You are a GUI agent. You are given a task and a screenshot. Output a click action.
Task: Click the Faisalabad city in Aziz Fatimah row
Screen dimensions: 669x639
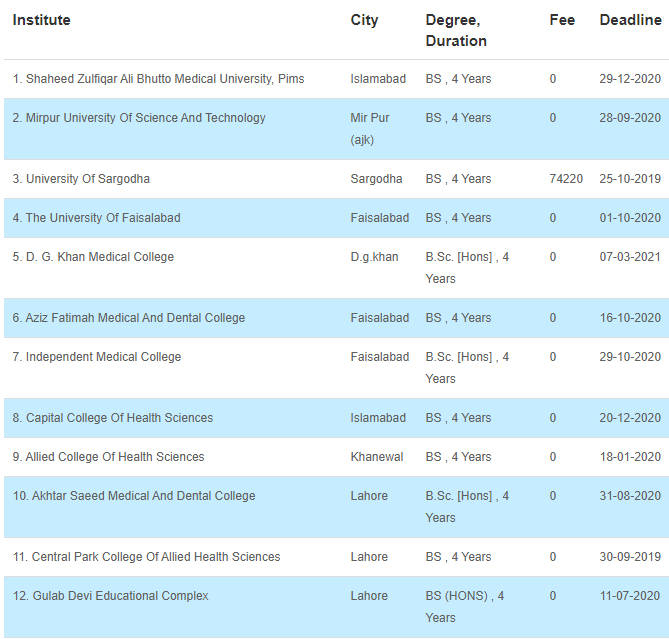point(380,318)
